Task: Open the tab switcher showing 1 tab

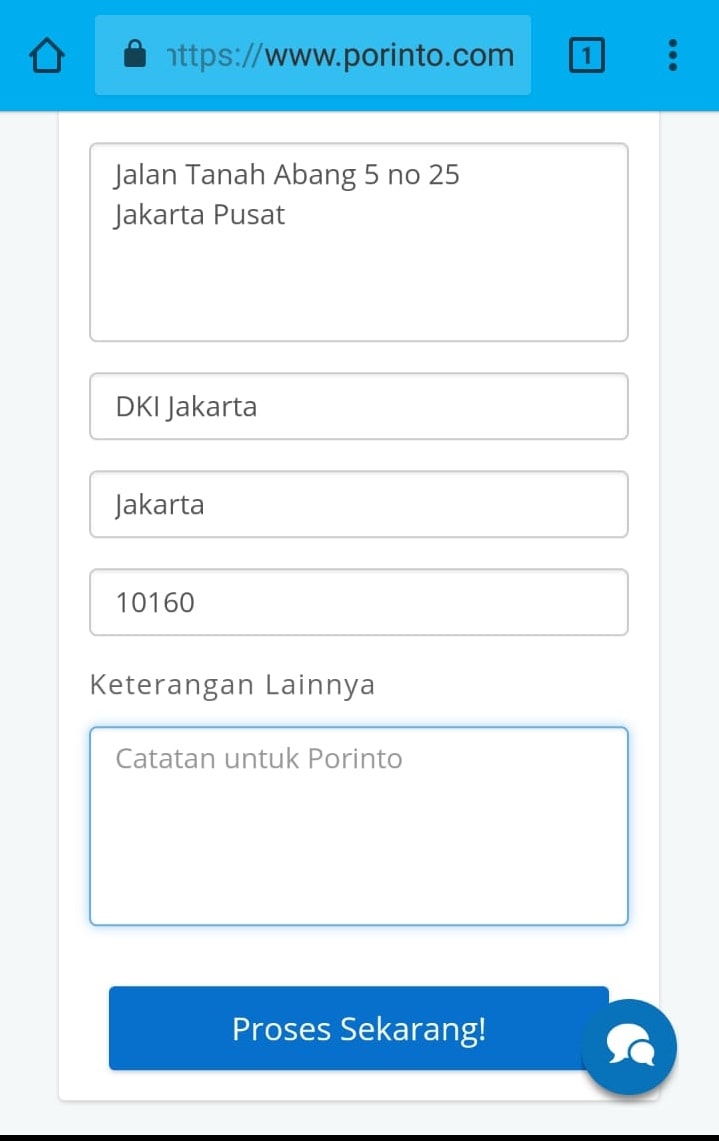Action: point(587,55)
